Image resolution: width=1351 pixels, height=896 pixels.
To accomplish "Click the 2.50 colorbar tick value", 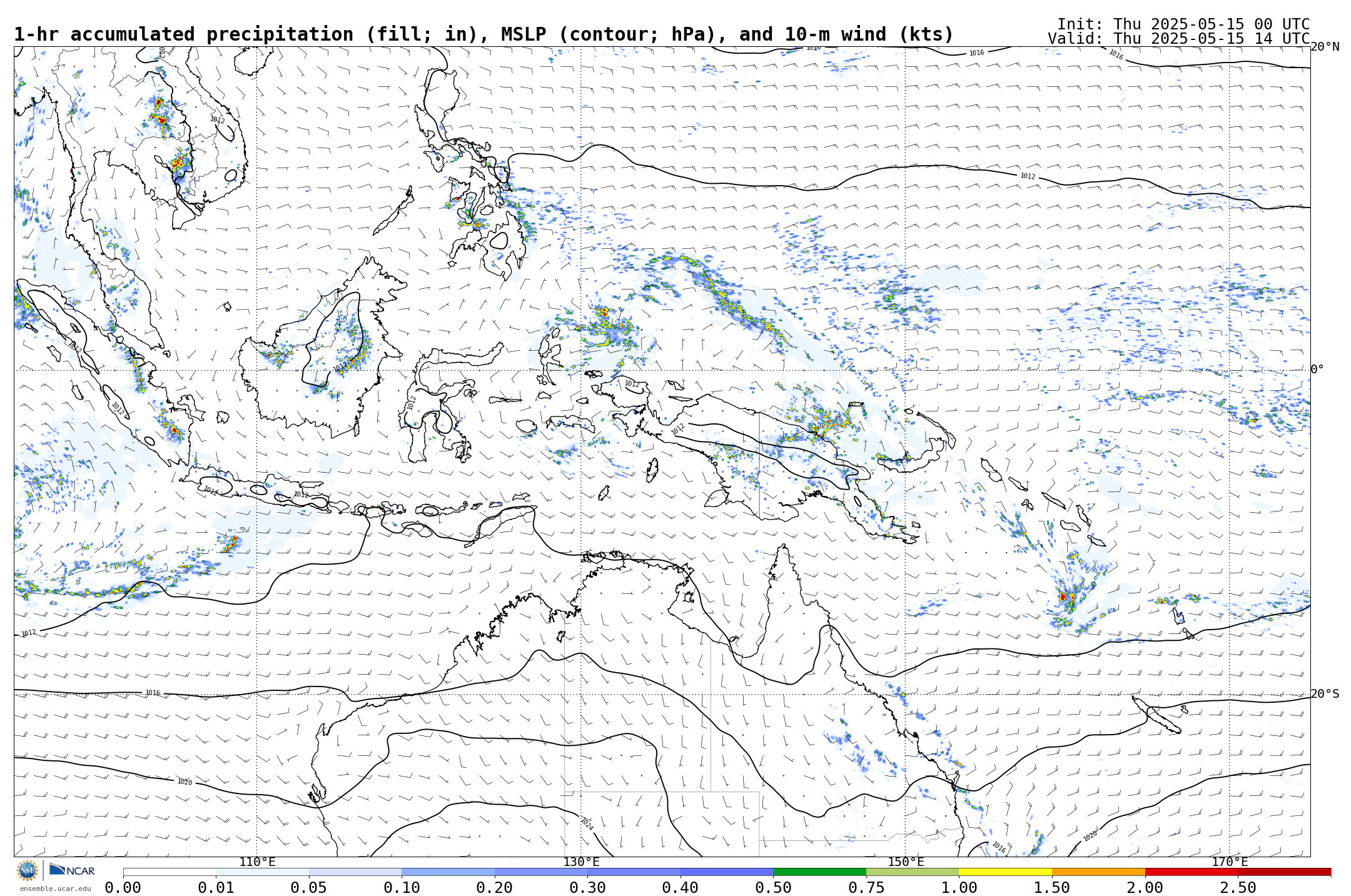I will (x=1238, y=888).
